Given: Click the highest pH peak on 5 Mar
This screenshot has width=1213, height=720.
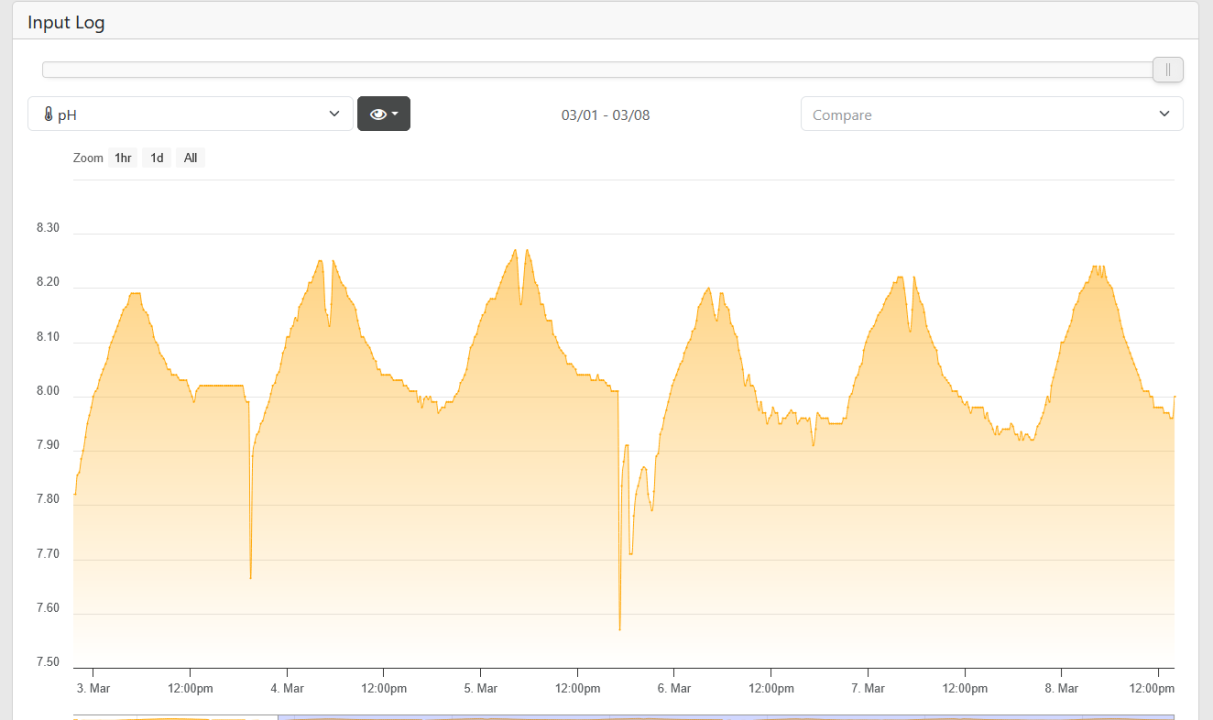Looking at the screenshot, I should pyautogui.click(x=516, y=250).
